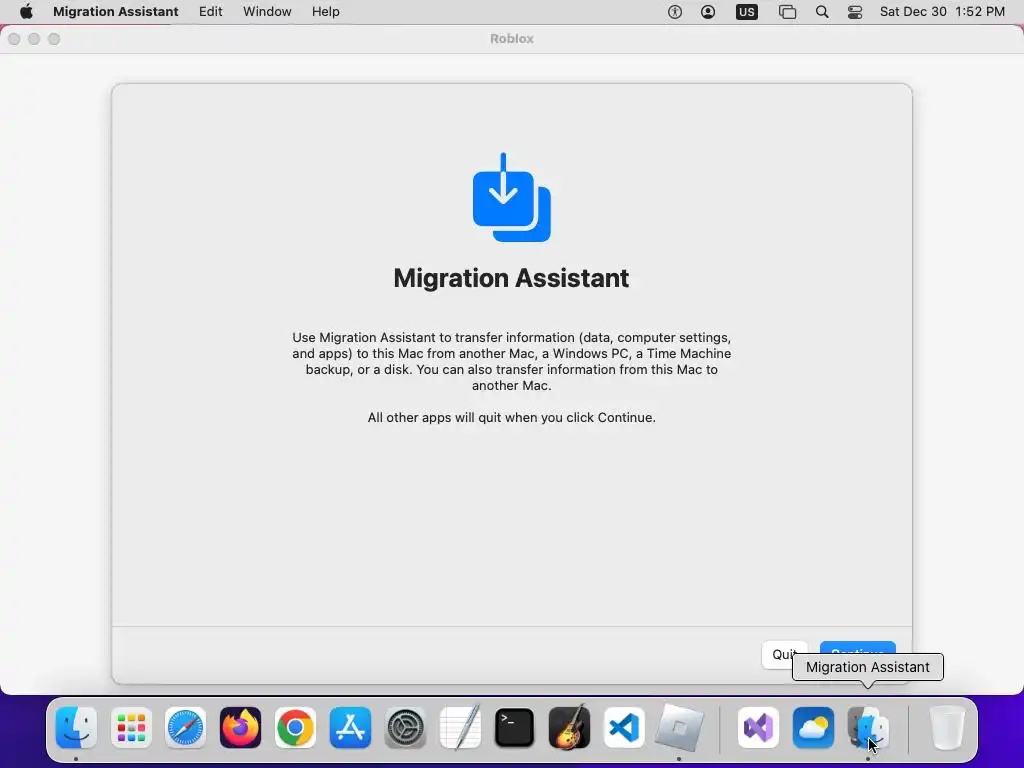The width and height of the screenshot is (1024, 768).
Task: Launch Firefox from the Dock
Action: pyautogui.click(x=240, y=728)
